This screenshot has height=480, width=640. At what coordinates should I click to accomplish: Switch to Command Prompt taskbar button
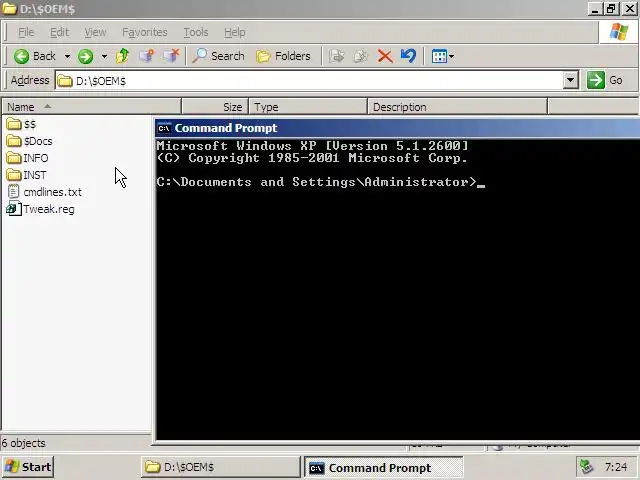(x=384, y=467)
